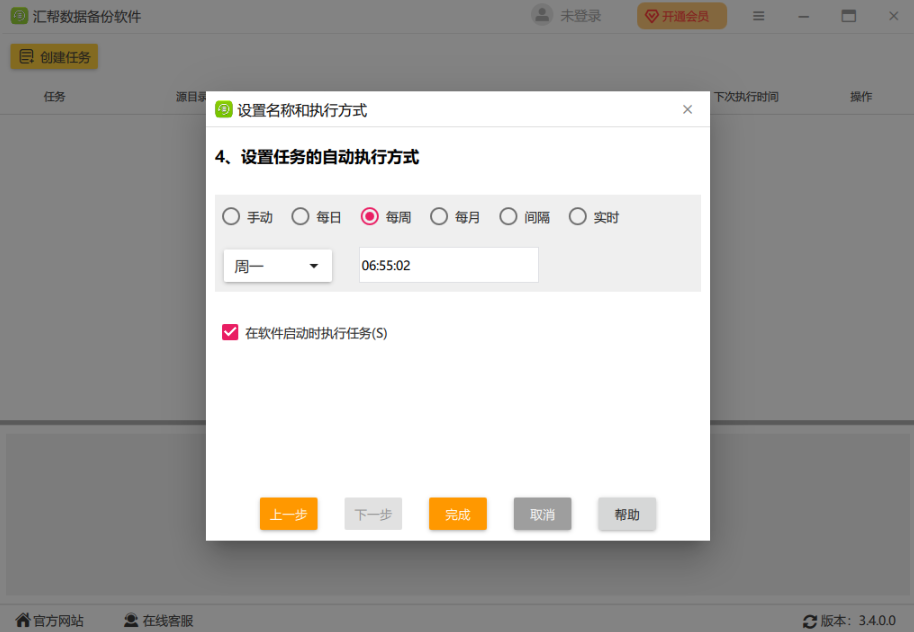Open the hamburger menu in title bar
Screen dimensions: 914x632
(x=758, y=16)
